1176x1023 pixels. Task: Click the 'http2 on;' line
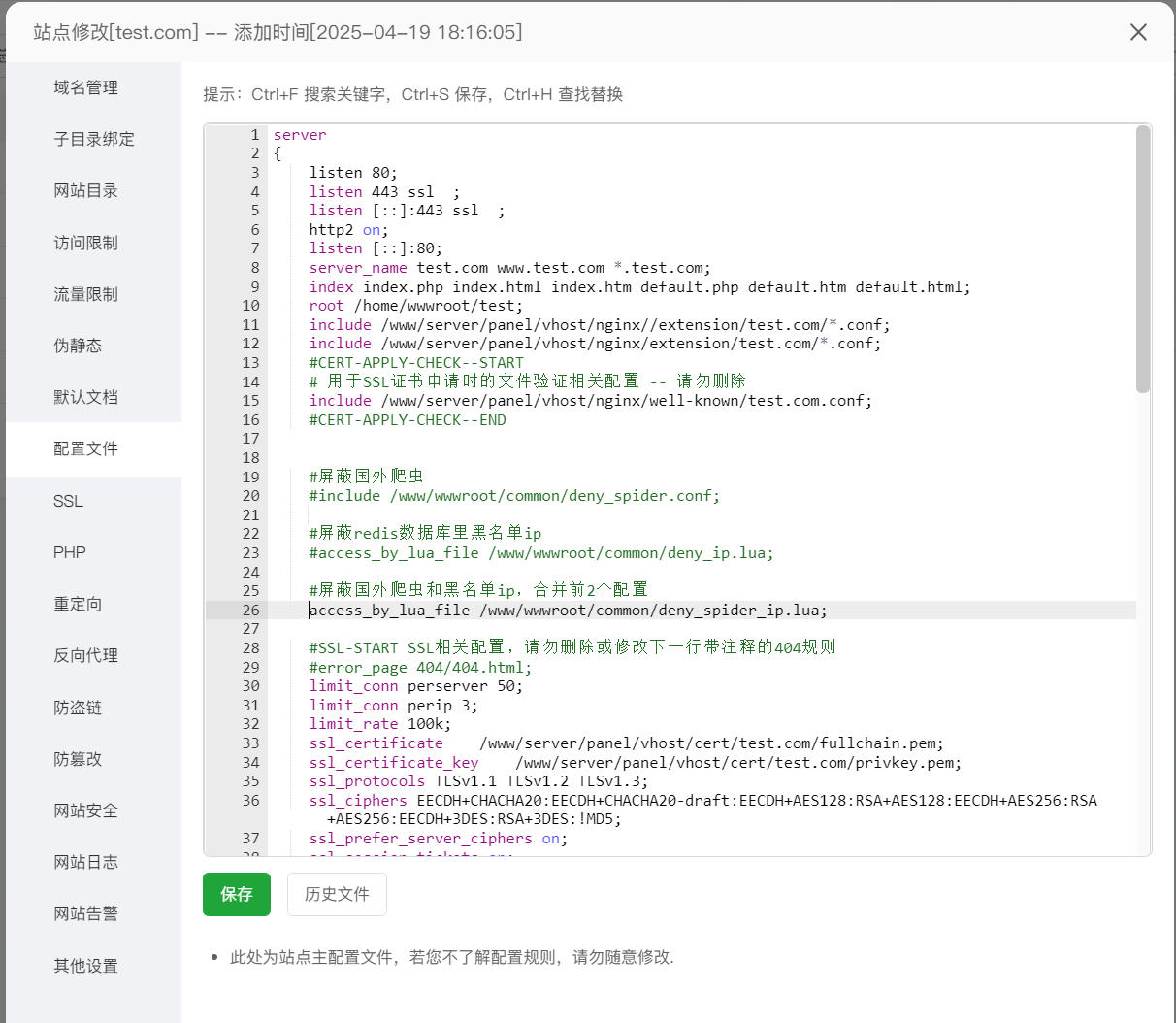click(348, 230)
